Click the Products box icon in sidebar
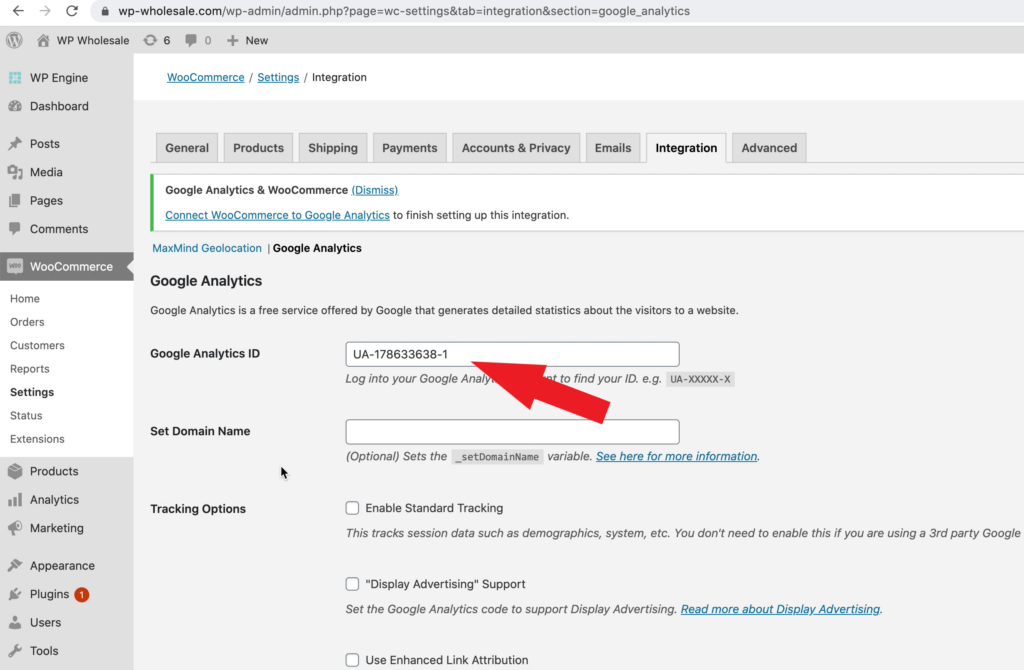This screenshot has width=1024, height=670. coord(15,471)
